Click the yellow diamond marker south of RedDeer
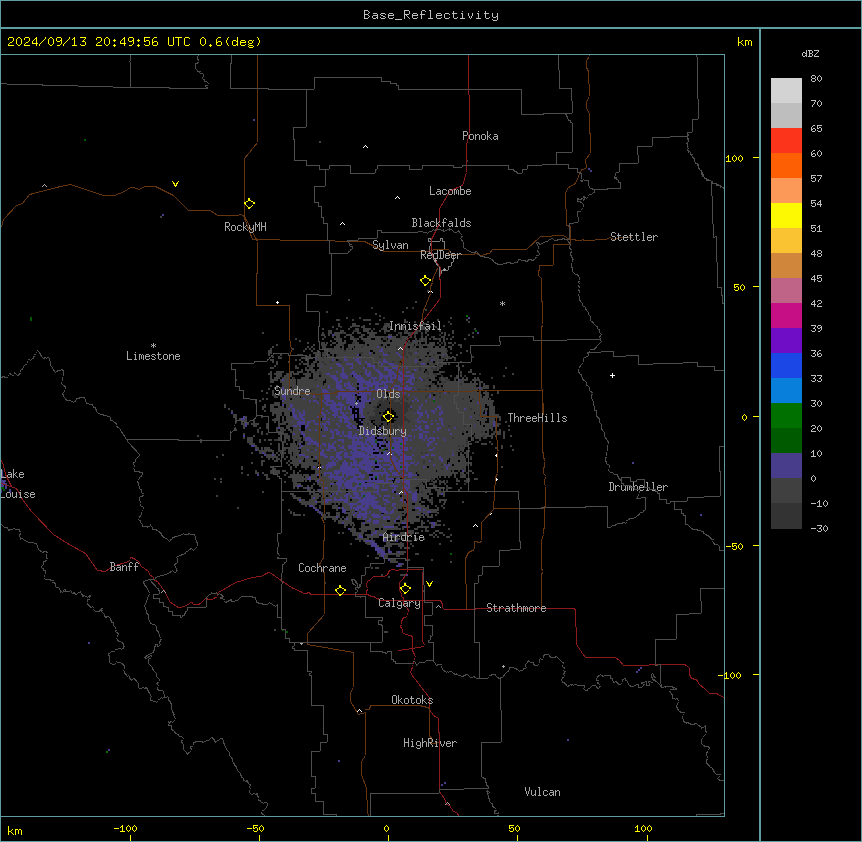The image size is (862, 842). (425, 281)
